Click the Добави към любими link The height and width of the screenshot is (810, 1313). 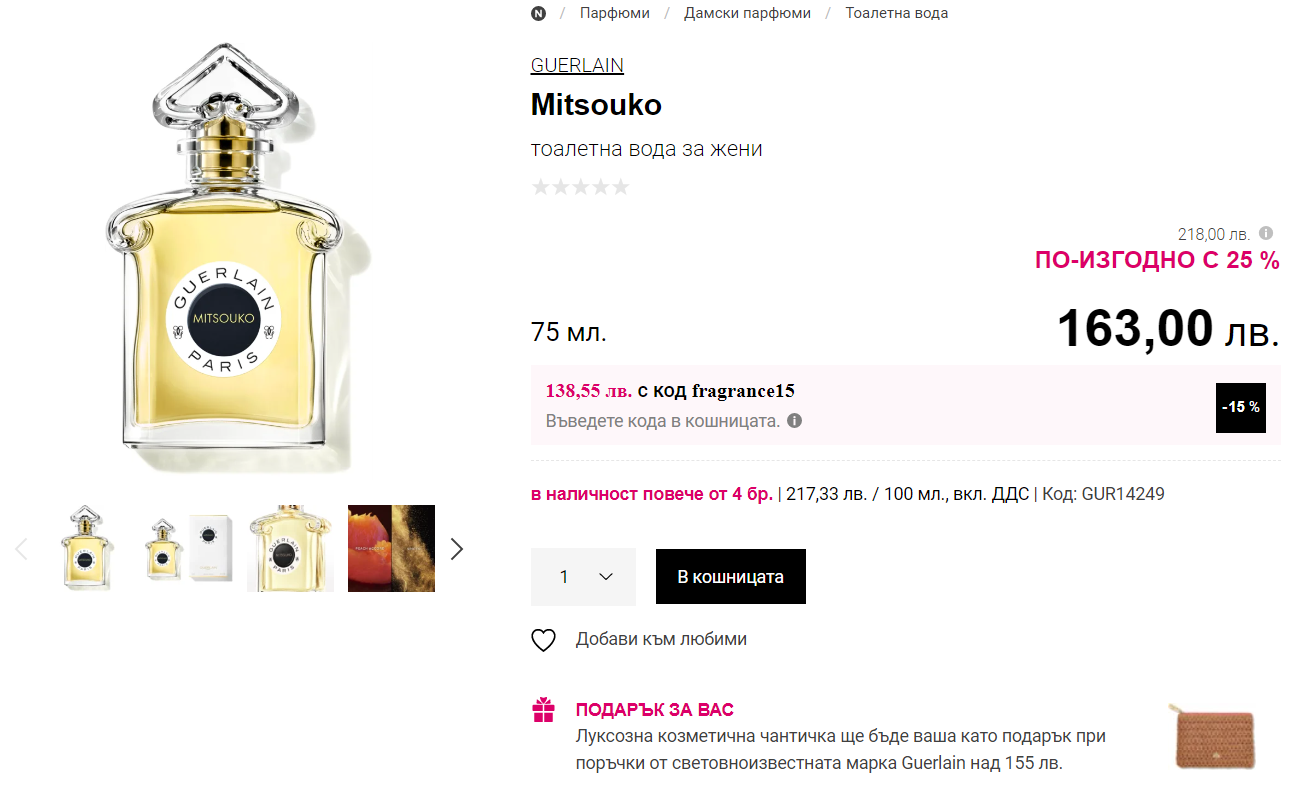pos(661,639)
